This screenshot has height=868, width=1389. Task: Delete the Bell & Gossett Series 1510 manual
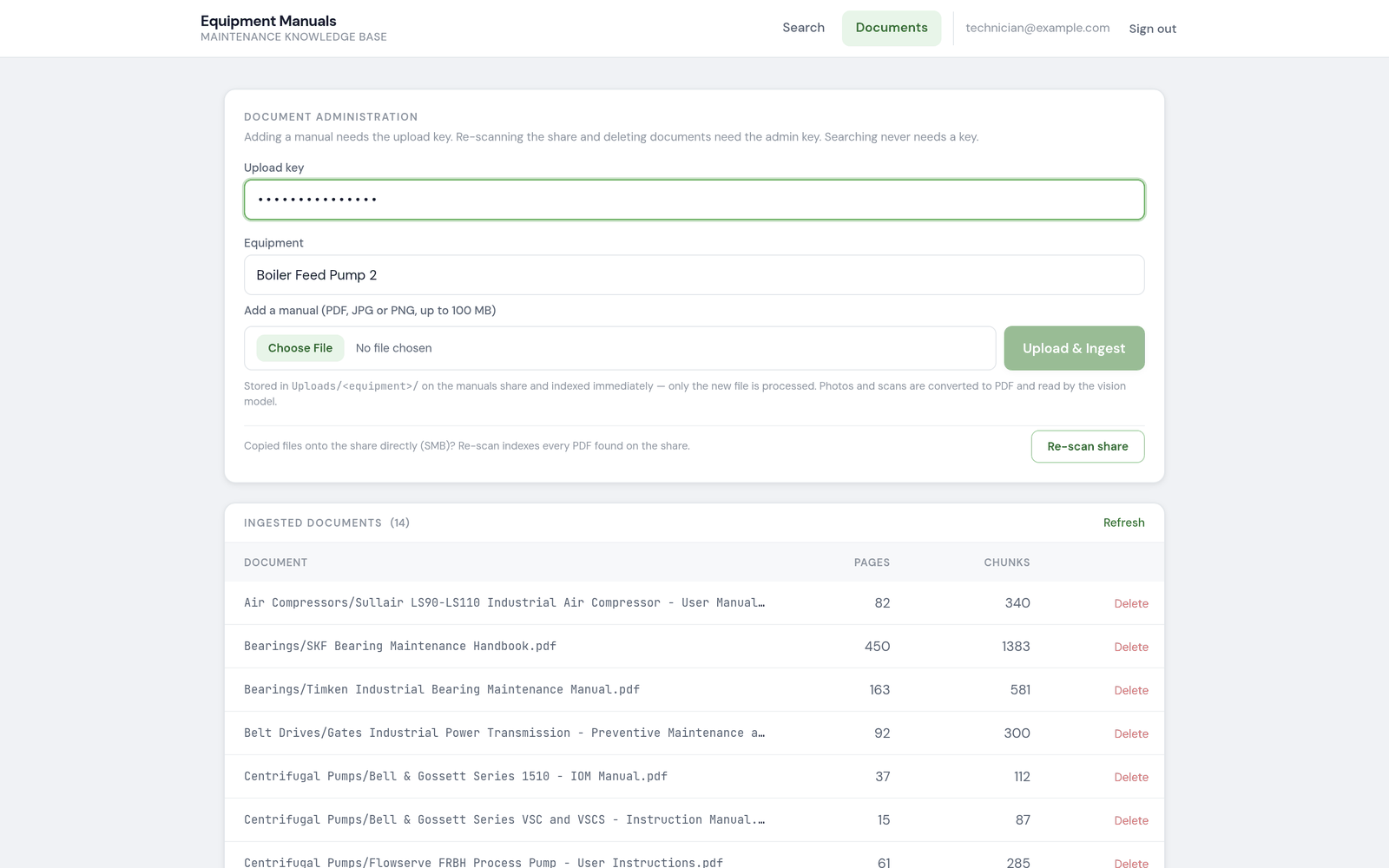1131,777
